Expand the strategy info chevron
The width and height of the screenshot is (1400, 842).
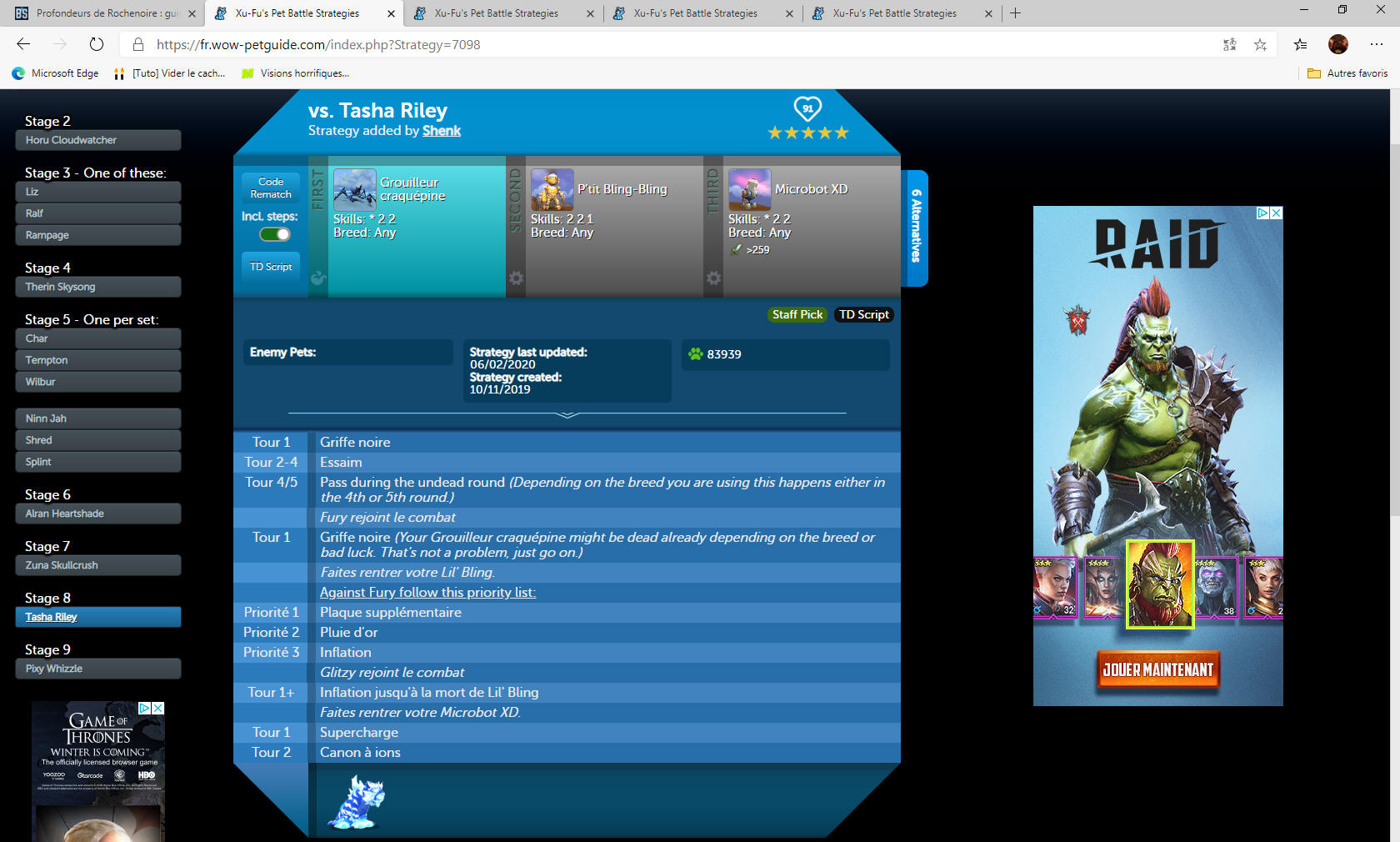[x=567, y=414]
